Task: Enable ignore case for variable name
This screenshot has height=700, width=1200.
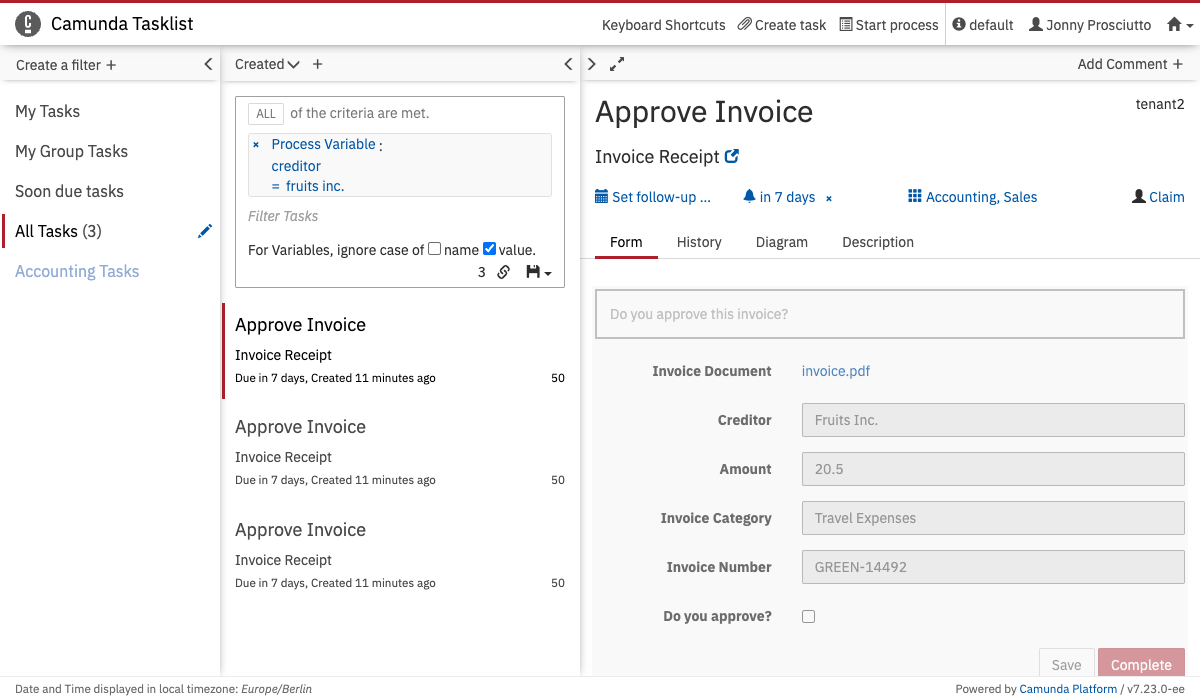Action: coord(434,249)
